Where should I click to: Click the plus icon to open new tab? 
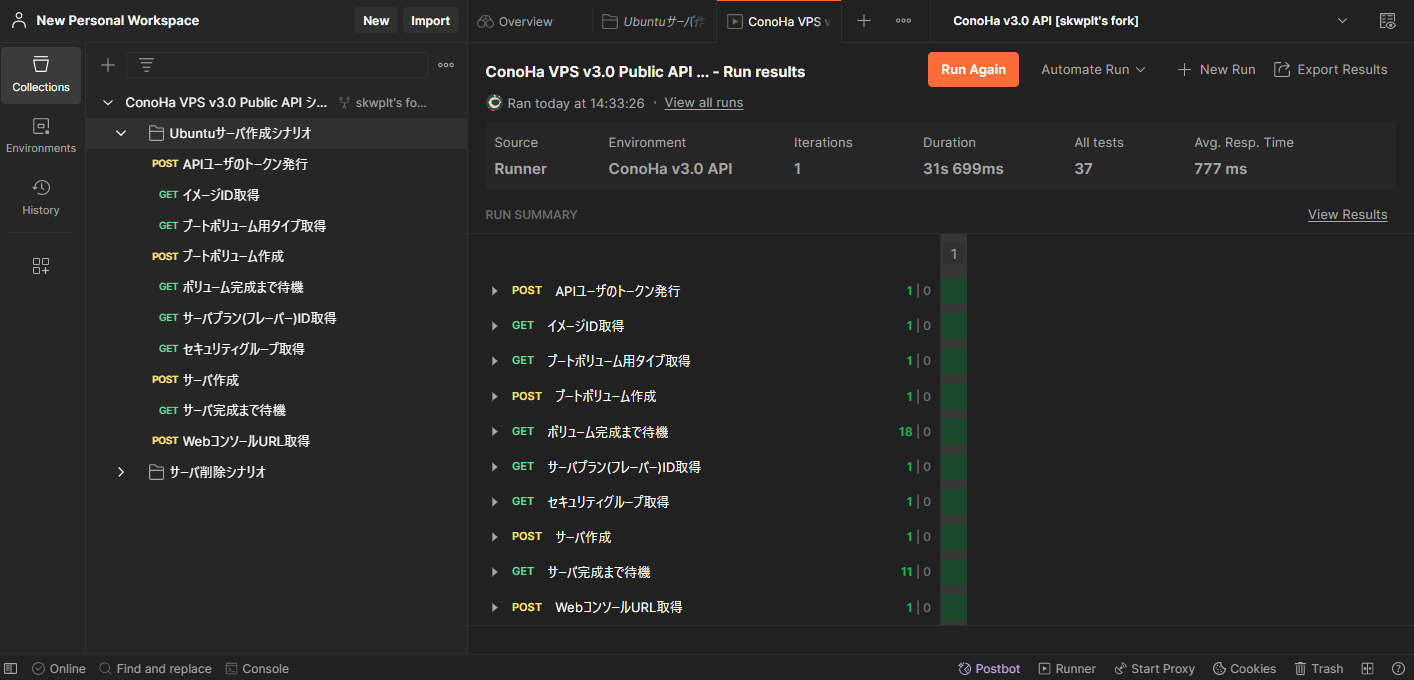(x=864, y=21)
